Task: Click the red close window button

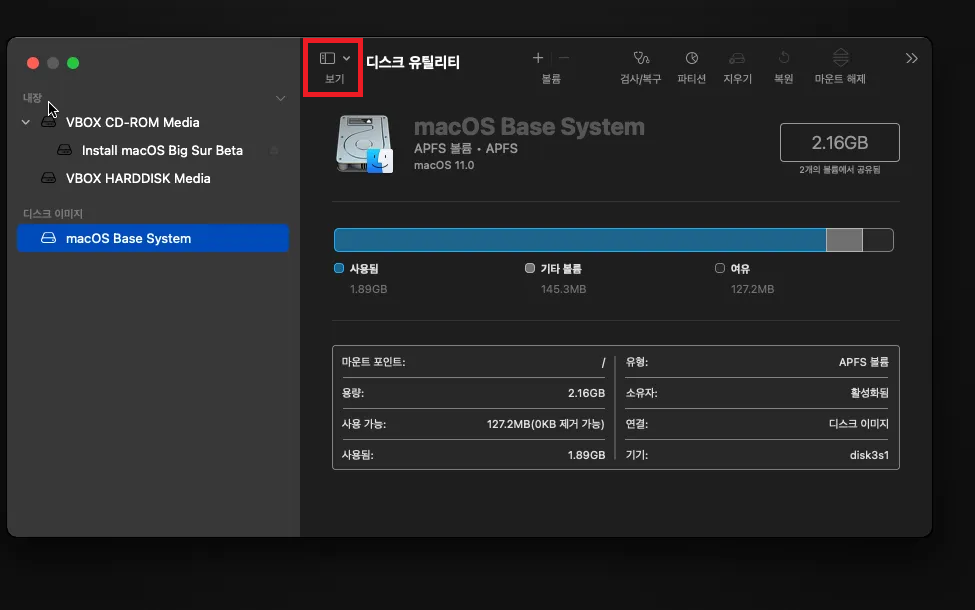Action: 33,63
